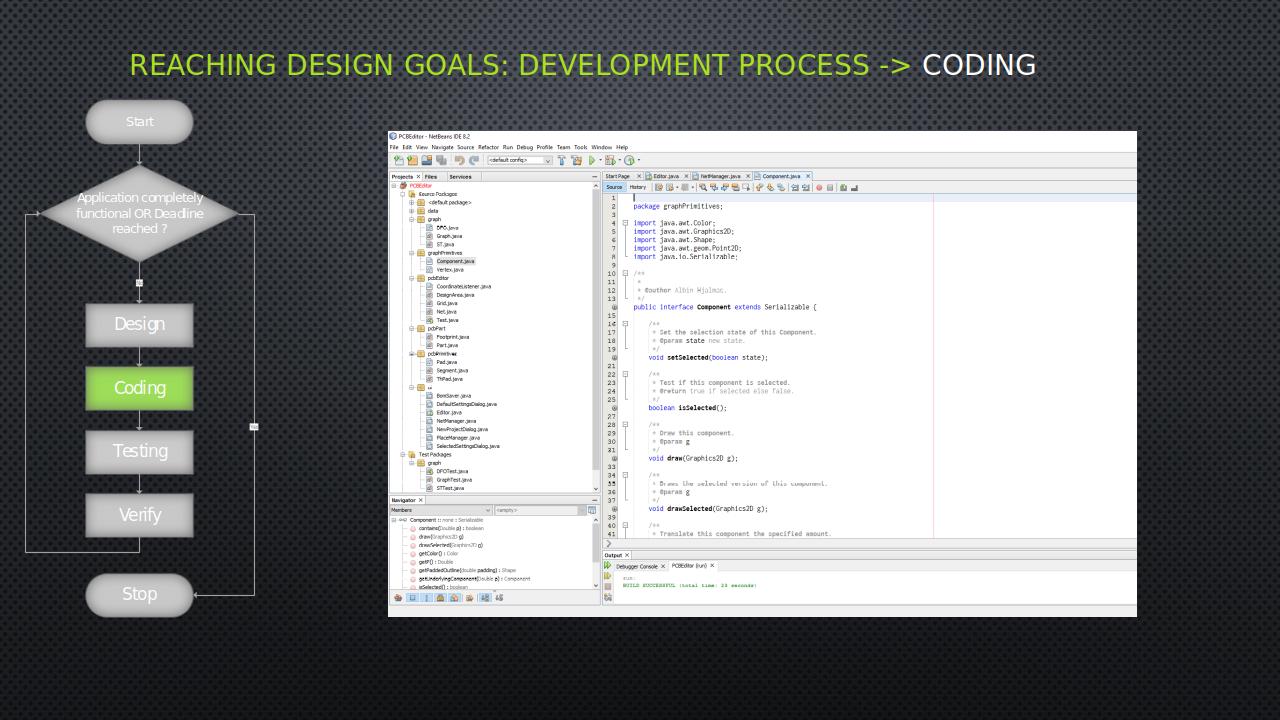1280x720 pixels.
Task: Open the Members dropdown in Navigator
Action: (x=440, y=510)
